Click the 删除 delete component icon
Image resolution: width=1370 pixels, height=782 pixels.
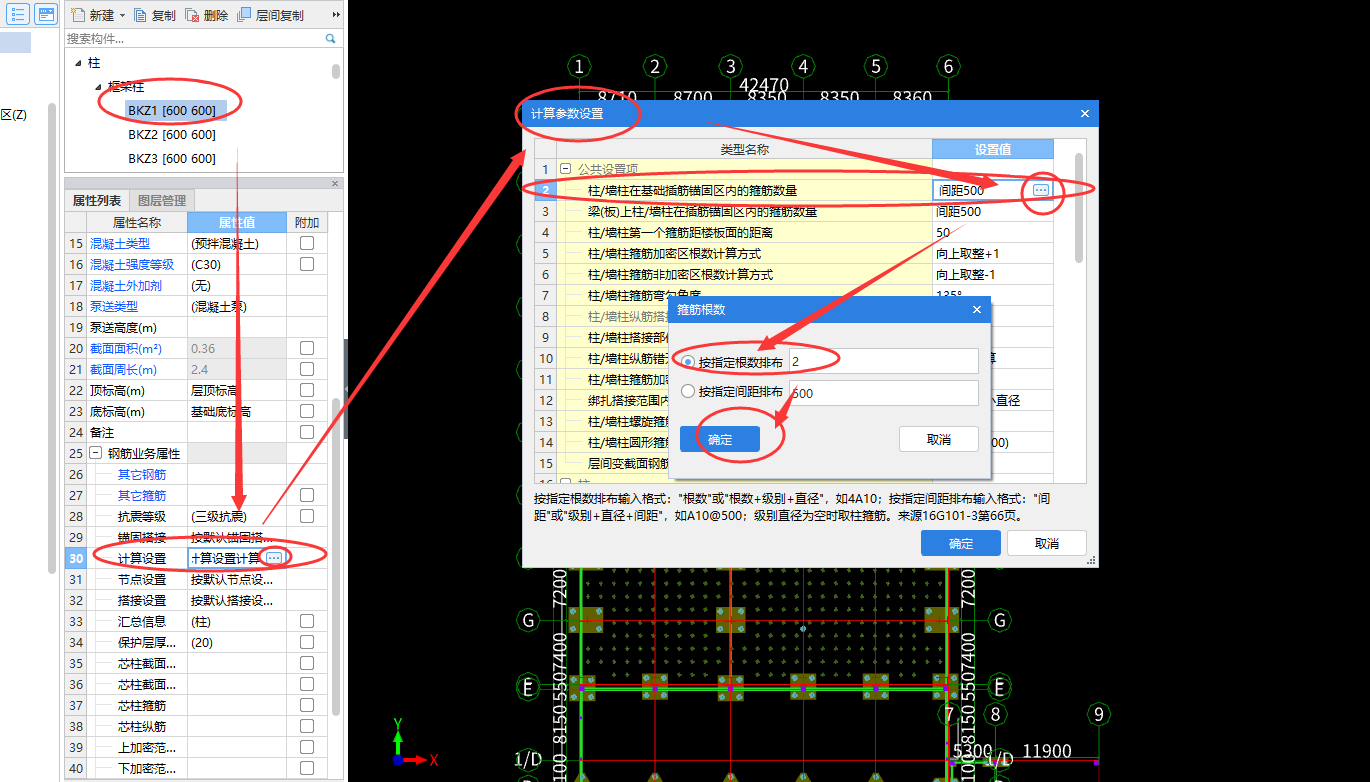192,15
